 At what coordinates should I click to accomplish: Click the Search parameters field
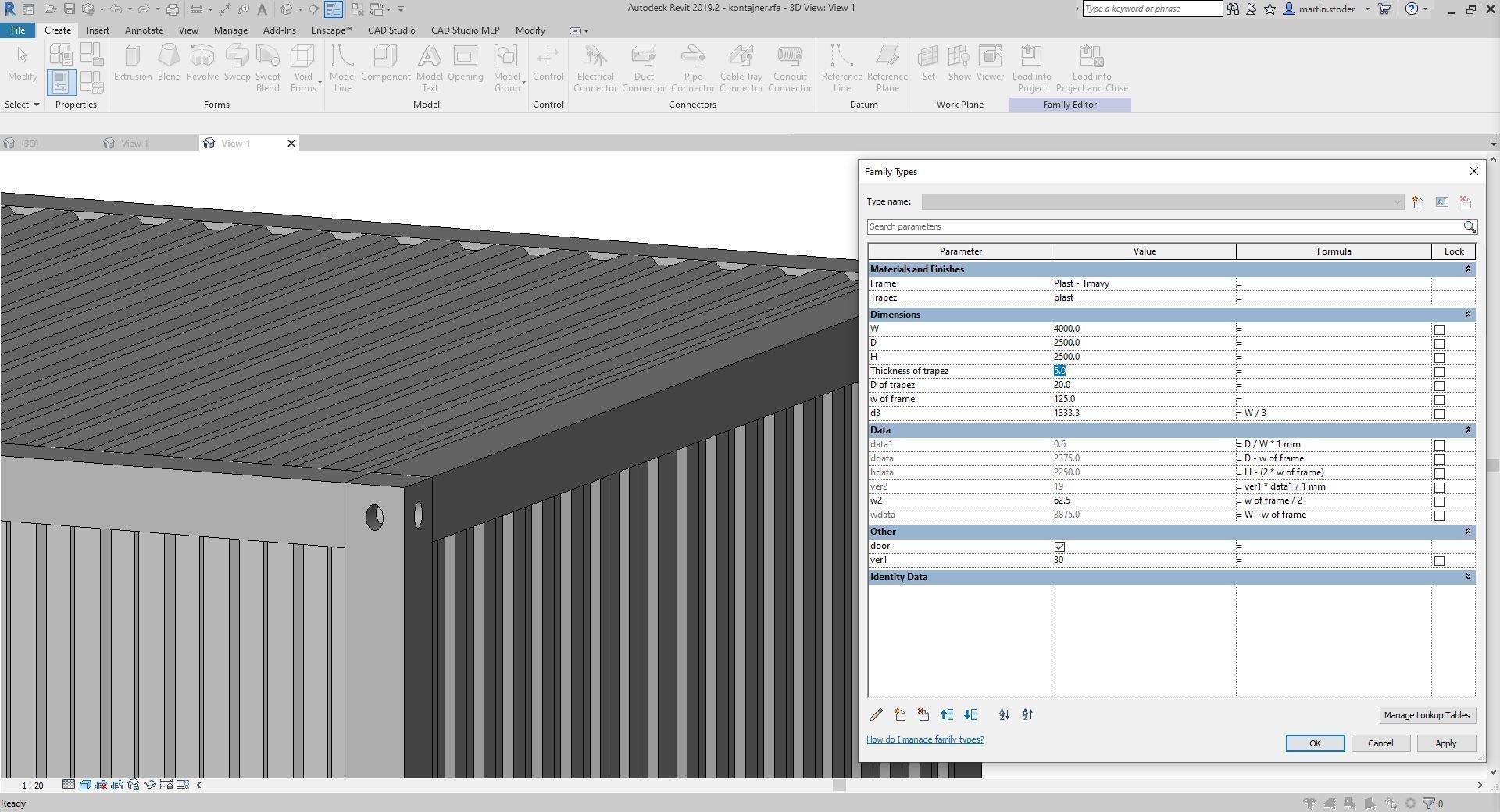coord(1164,226)
